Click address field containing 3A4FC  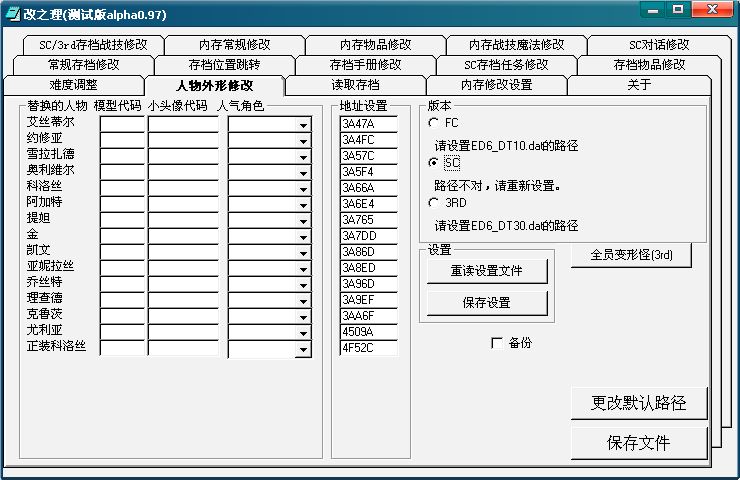point(369,140)
